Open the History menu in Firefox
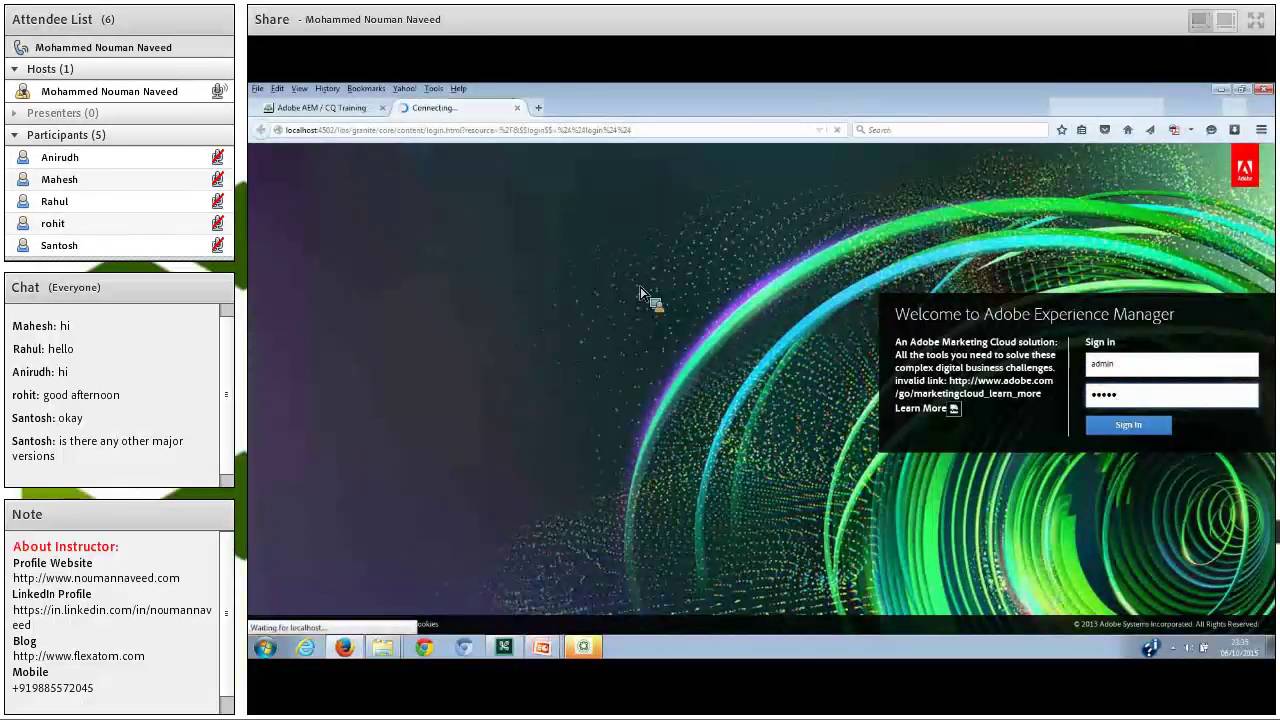Image resolution: width=1280 pixels, height=720 pixels. point(327,89)
